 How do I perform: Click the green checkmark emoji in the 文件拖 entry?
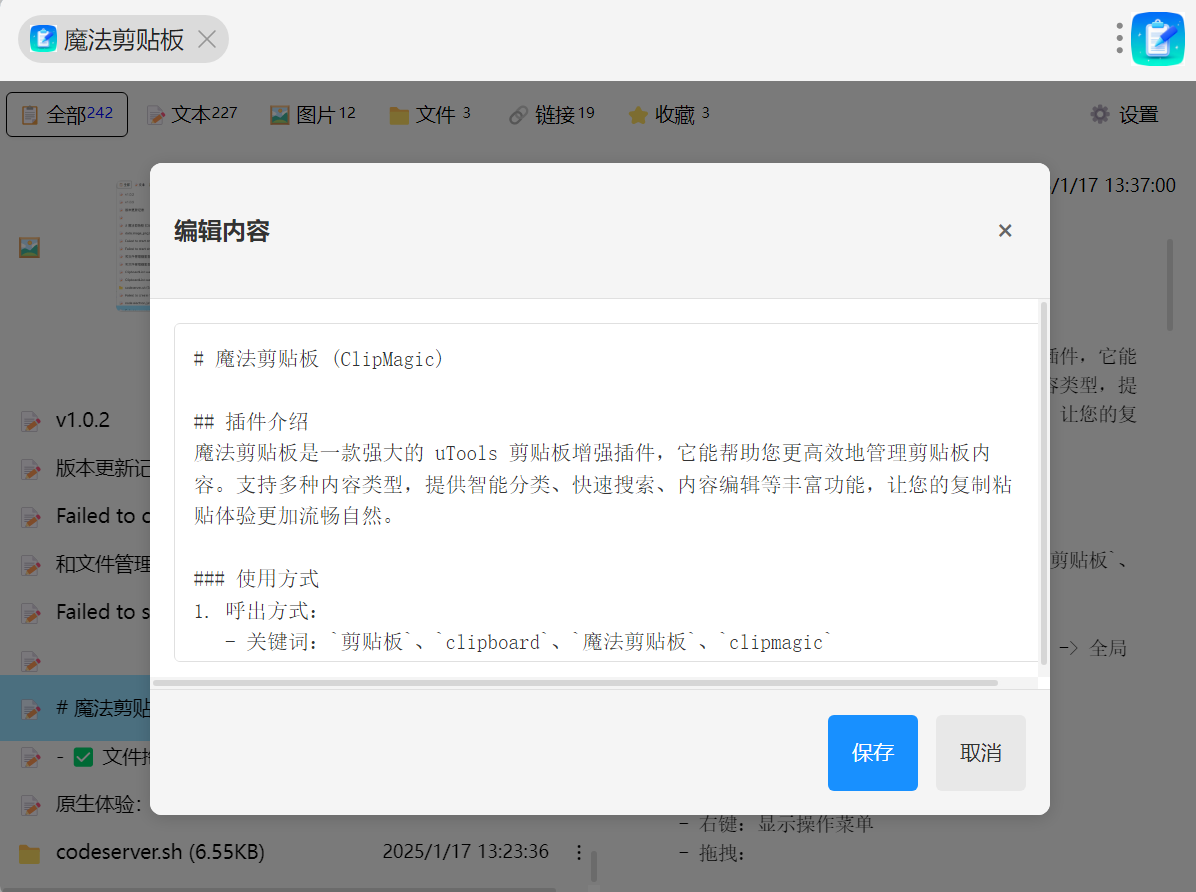pyautogui.click(x=83, y=757)
